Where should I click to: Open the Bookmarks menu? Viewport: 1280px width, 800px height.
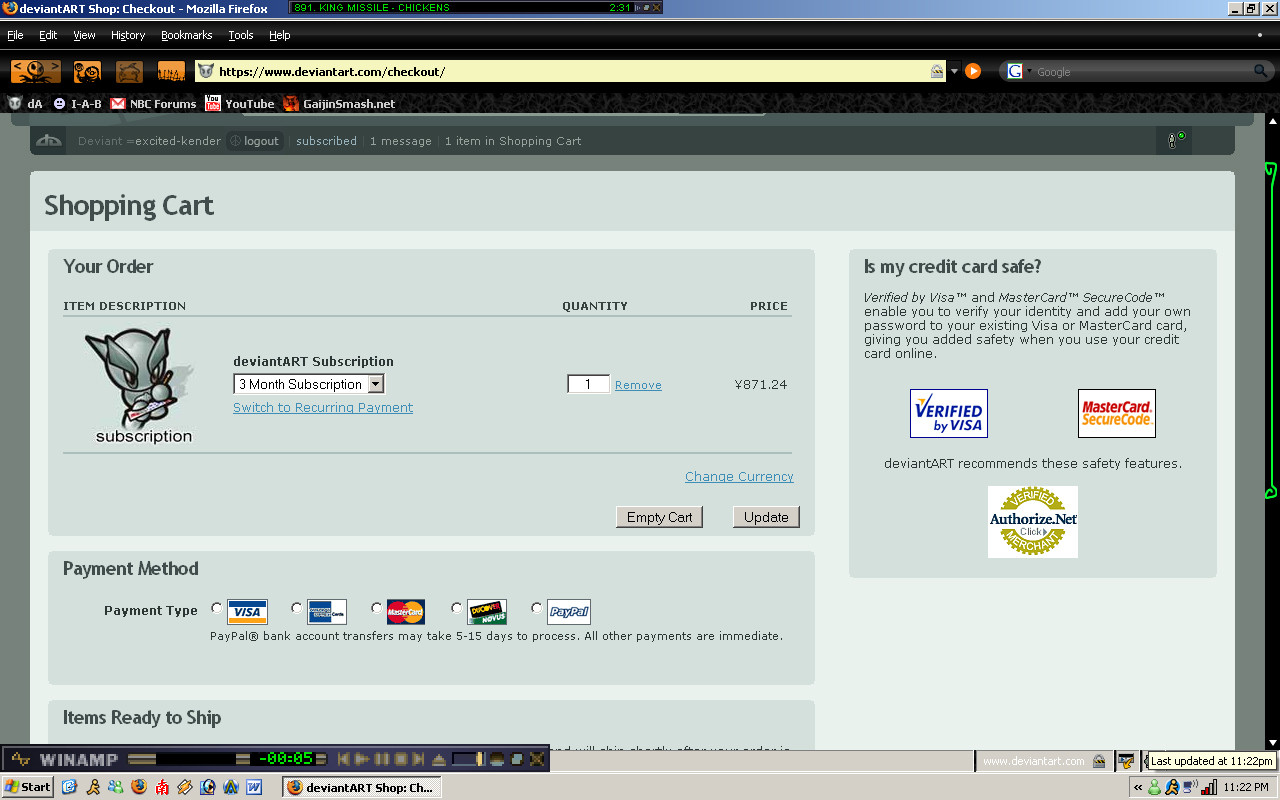(187, 35)
